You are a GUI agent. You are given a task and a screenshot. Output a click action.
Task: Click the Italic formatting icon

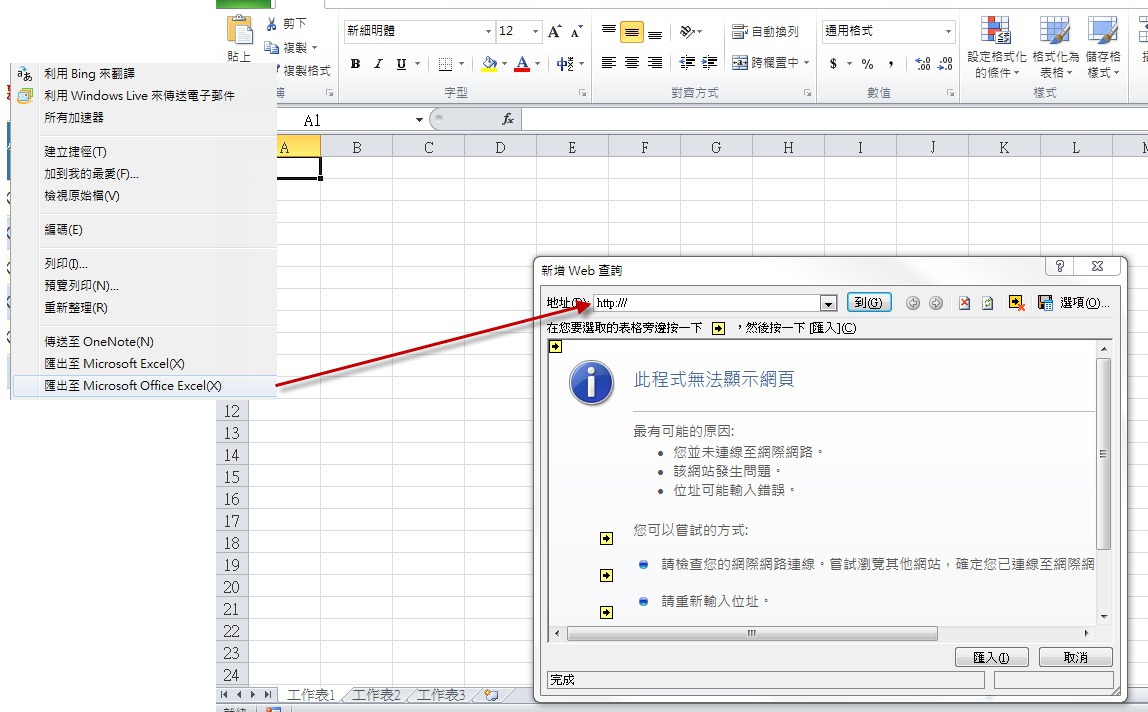coord(378,64)
